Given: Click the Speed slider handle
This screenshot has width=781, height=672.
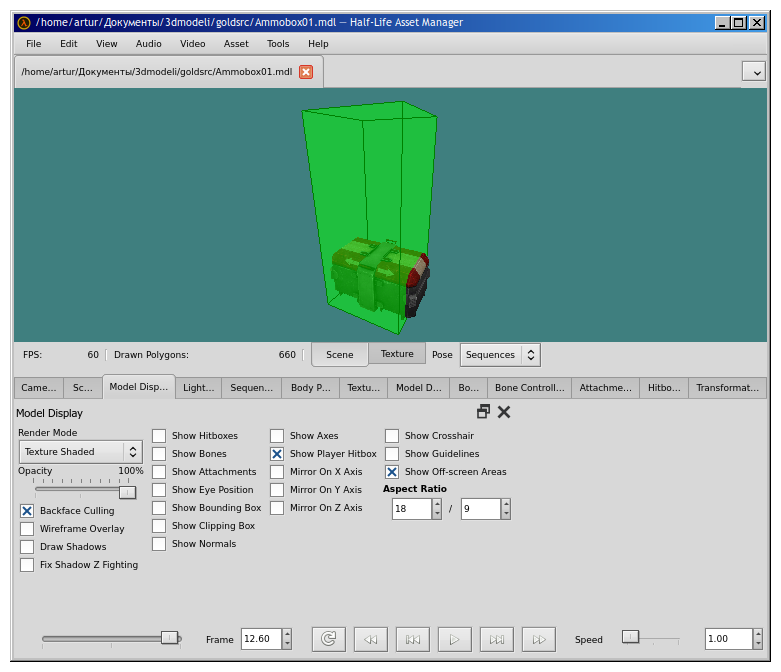Looking at the screenshot, I should coord(631,637).
